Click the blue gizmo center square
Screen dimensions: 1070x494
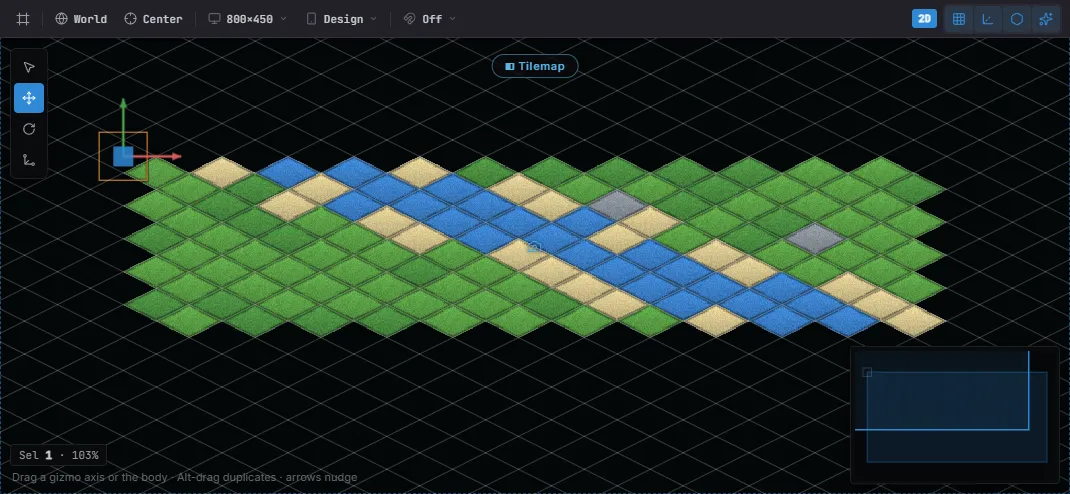tap(123, 156)
